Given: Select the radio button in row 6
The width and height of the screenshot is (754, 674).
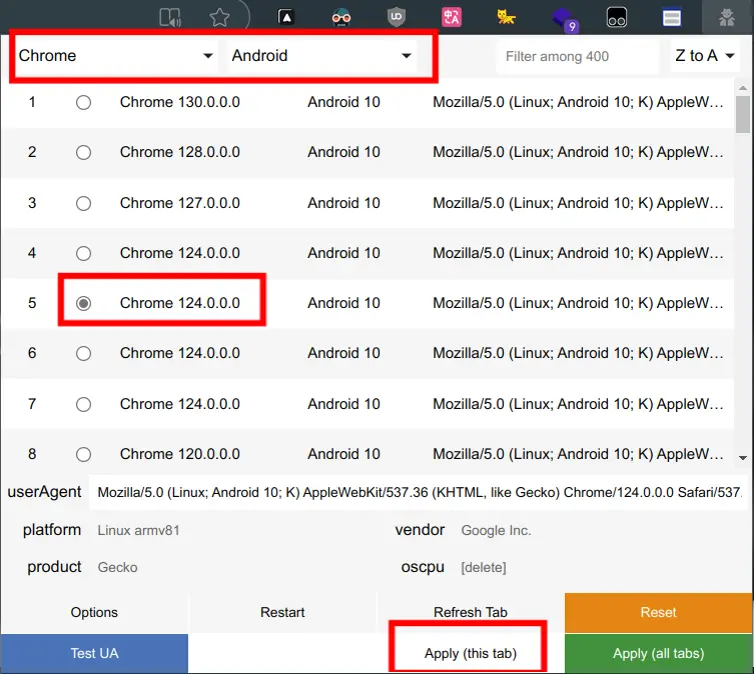Looking at the screenshot, I should click(83, 353).
